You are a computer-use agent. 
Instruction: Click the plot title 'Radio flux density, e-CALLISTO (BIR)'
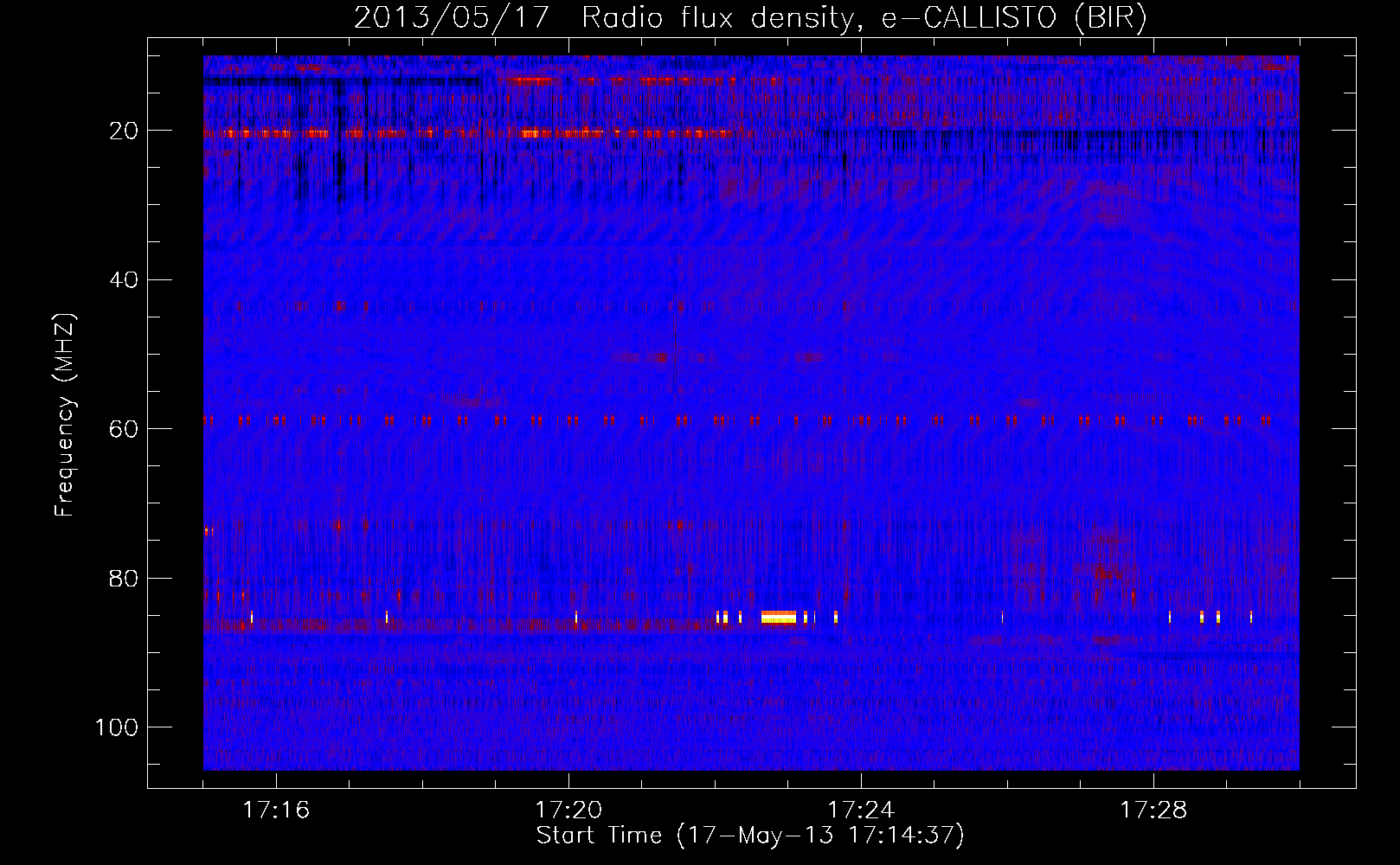pyautogui.click(x=864, y=18)
